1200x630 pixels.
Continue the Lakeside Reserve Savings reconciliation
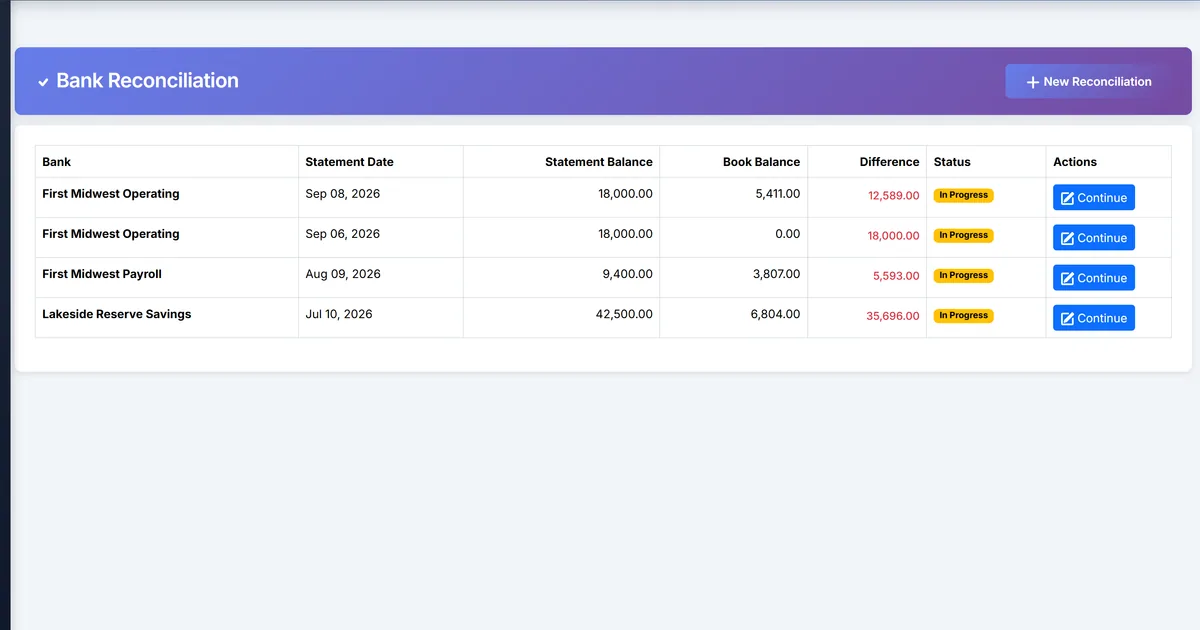1094,318
